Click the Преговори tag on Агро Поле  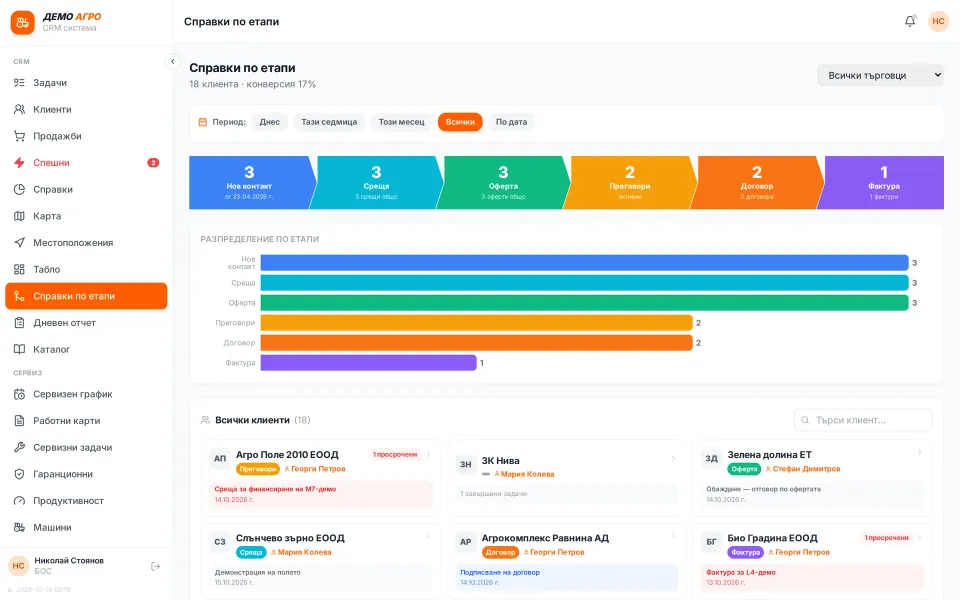click(x=258, y=469)
